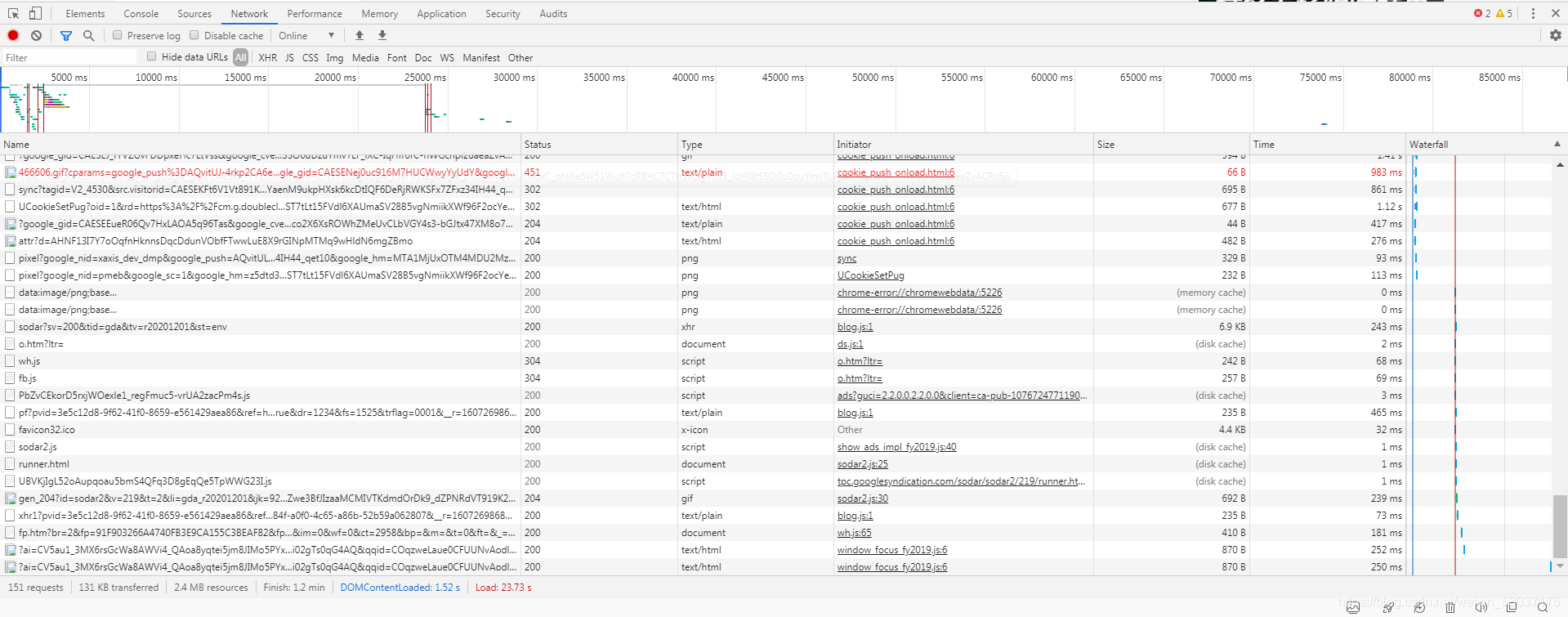Open the Application tab

(441, 14)
